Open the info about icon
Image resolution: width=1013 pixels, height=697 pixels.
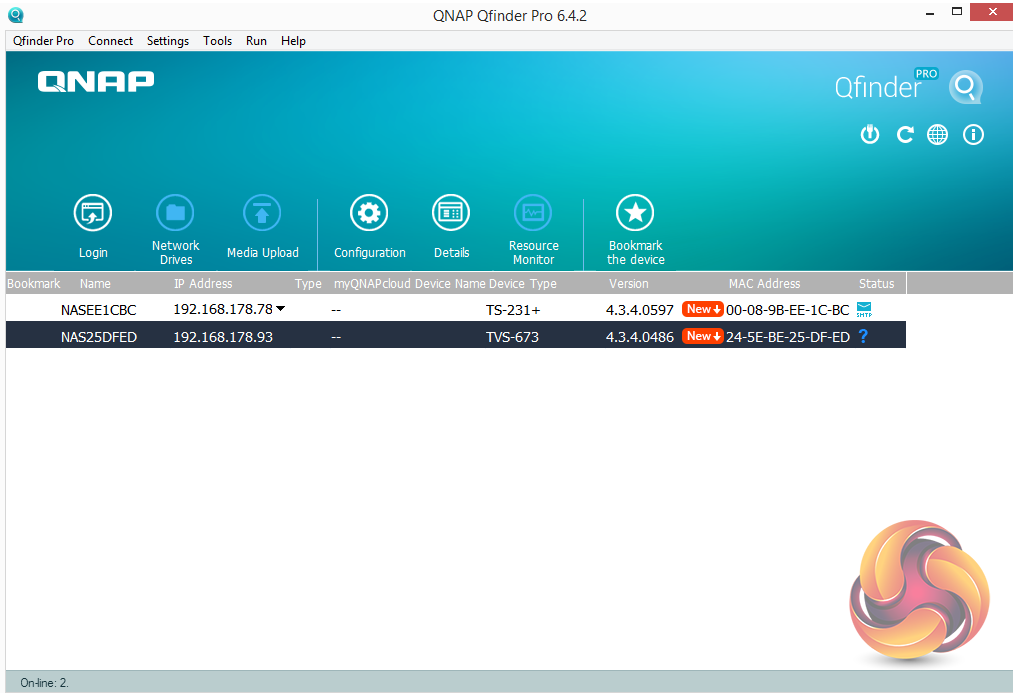pos(973,134)
